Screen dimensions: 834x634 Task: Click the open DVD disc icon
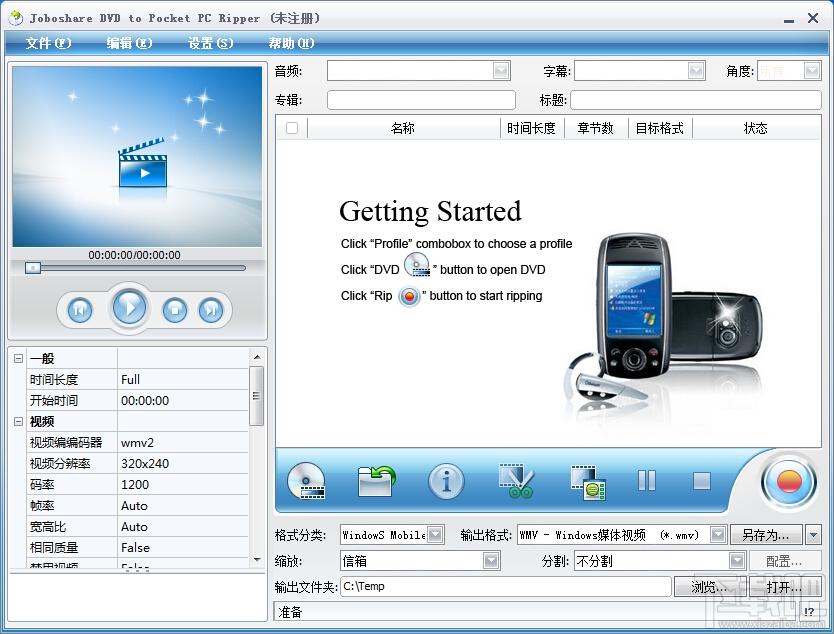tap(306, 481)
